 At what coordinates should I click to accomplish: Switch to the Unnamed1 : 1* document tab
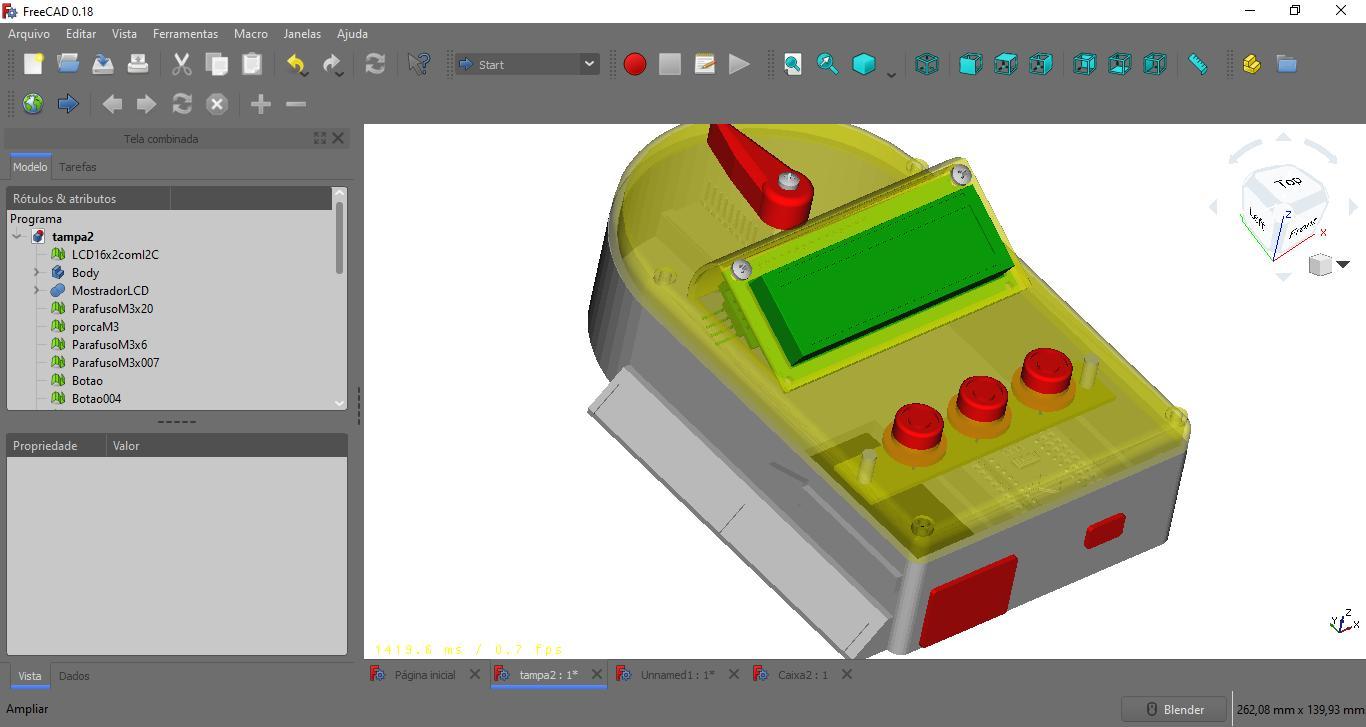tap(677, 675)
